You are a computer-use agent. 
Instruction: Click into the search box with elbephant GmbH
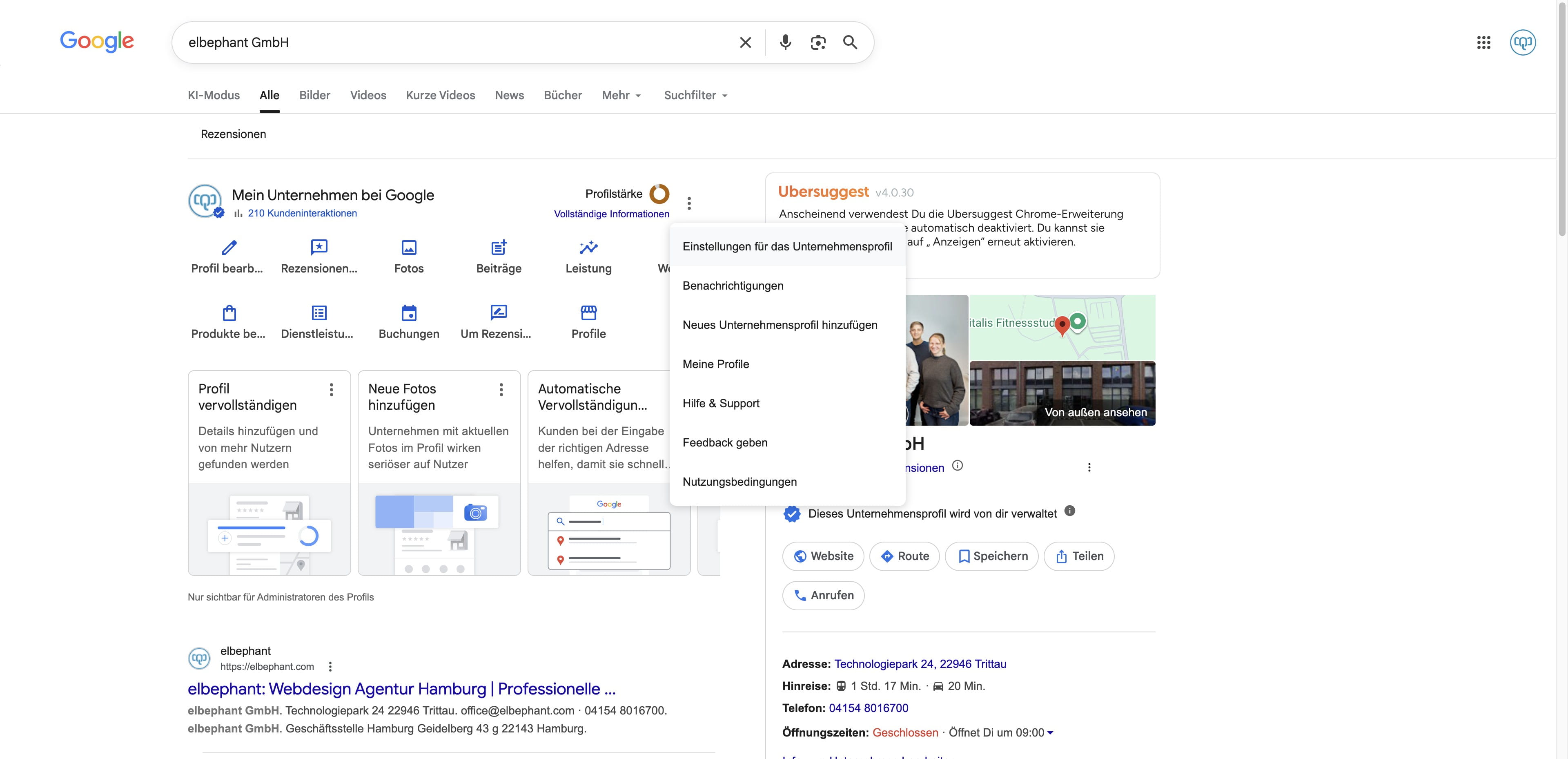pyautogui.click(x=457, y=42)
